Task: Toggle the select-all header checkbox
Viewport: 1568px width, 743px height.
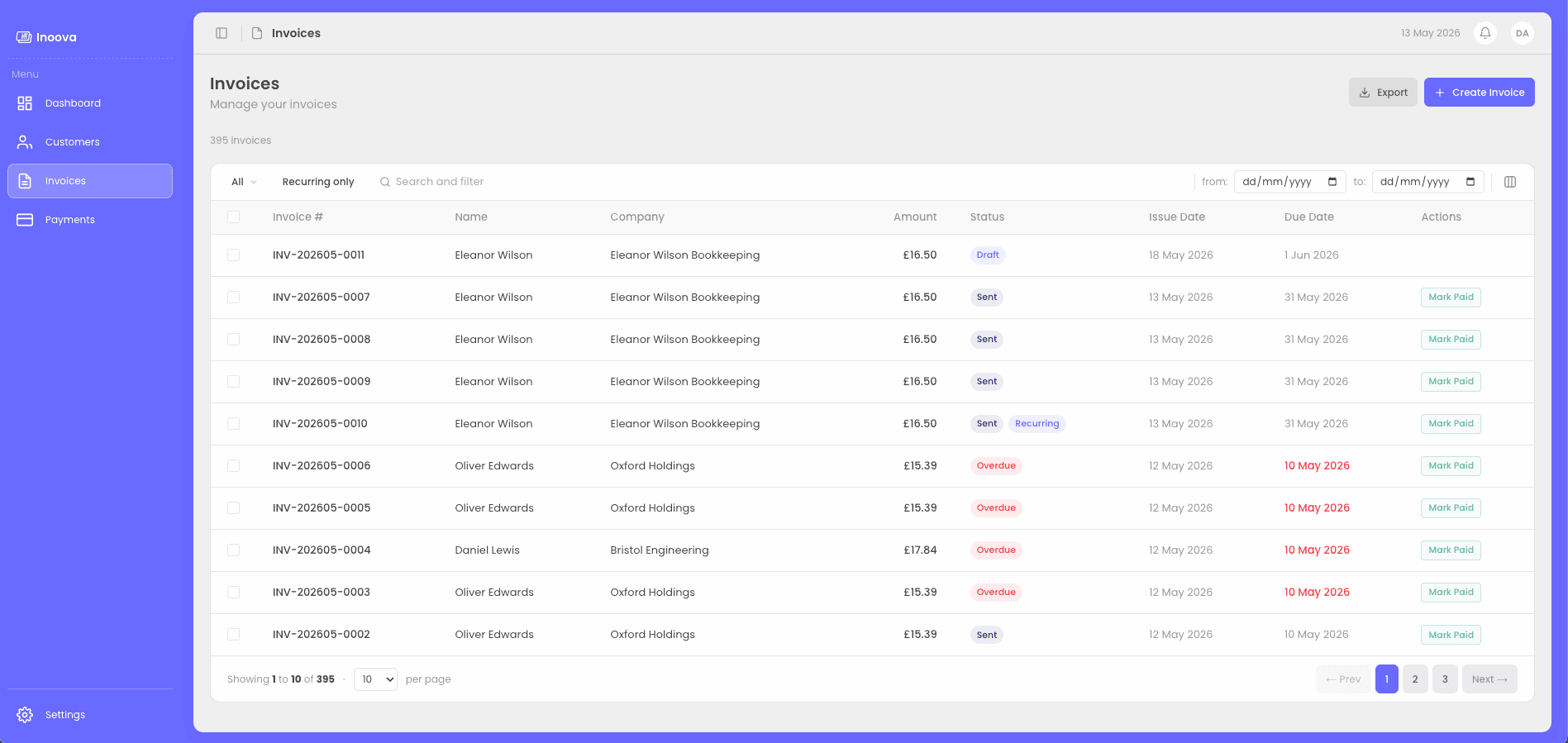Action: pos(234,217)
